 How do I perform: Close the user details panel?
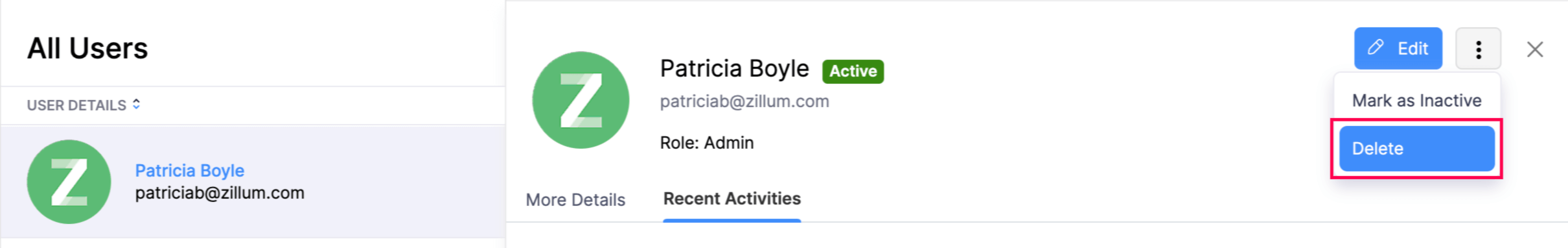click(x=1534, y=49)
